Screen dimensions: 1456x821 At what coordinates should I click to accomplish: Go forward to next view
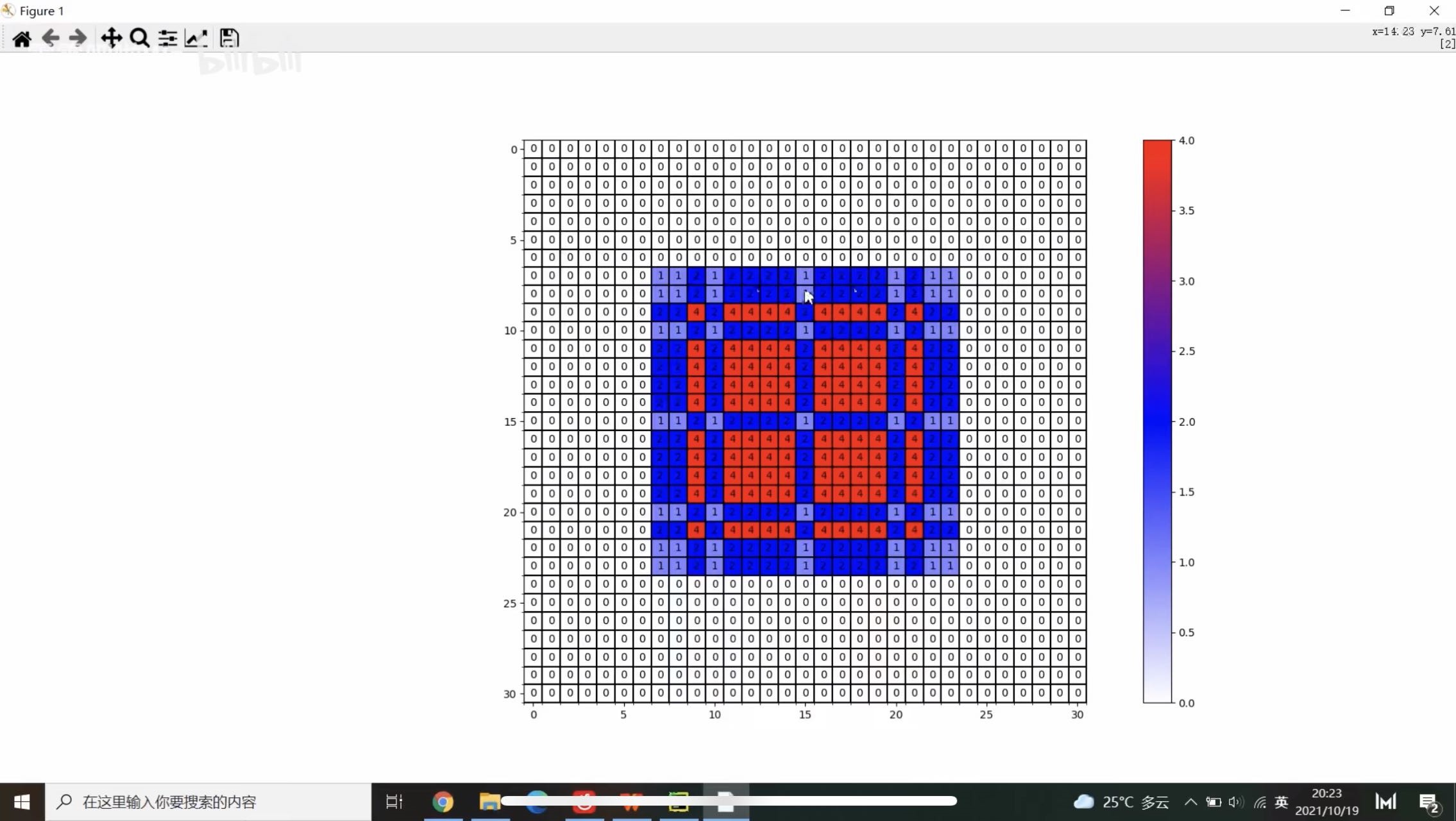pyautogui.click(x=78, y=38)
